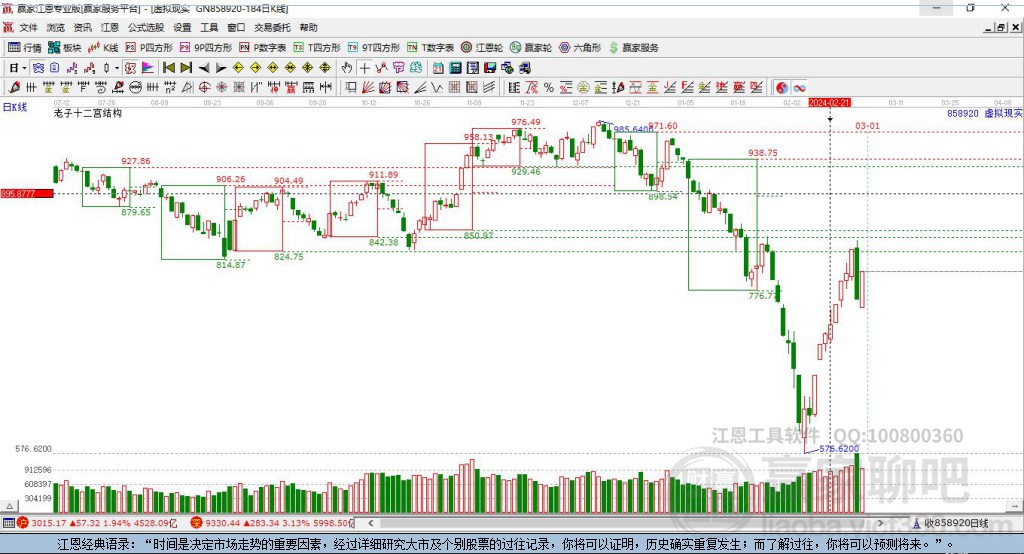The image size is (1024, 554).
Task: Select the parallel lines tool
Action: tap(488, 88)
